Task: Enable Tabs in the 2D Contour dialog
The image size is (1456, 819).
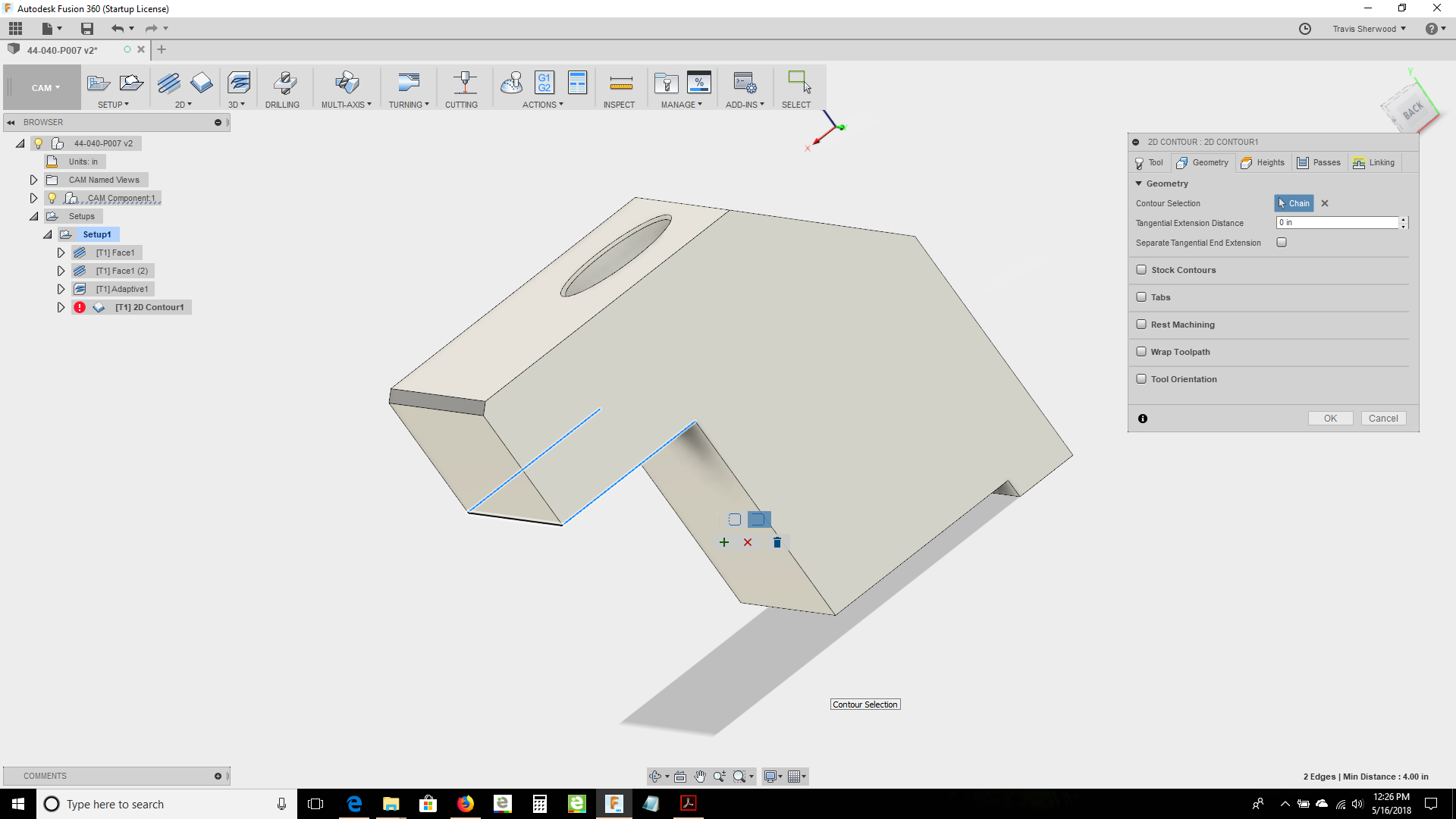Action: 1142,297
